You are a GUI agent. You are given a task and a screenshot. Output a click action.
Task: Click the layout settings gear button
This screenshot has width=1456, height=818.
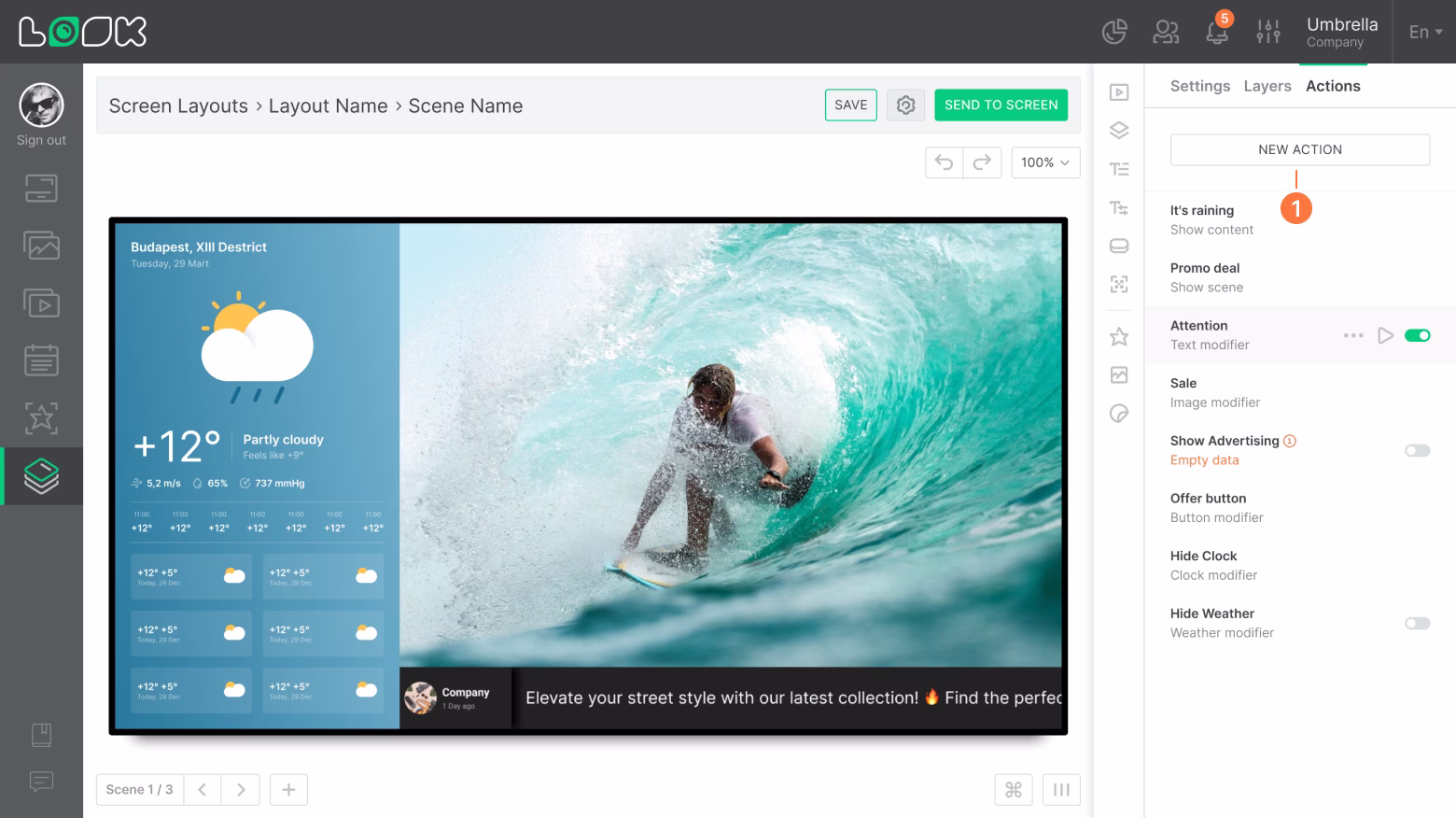coord(905,106)
